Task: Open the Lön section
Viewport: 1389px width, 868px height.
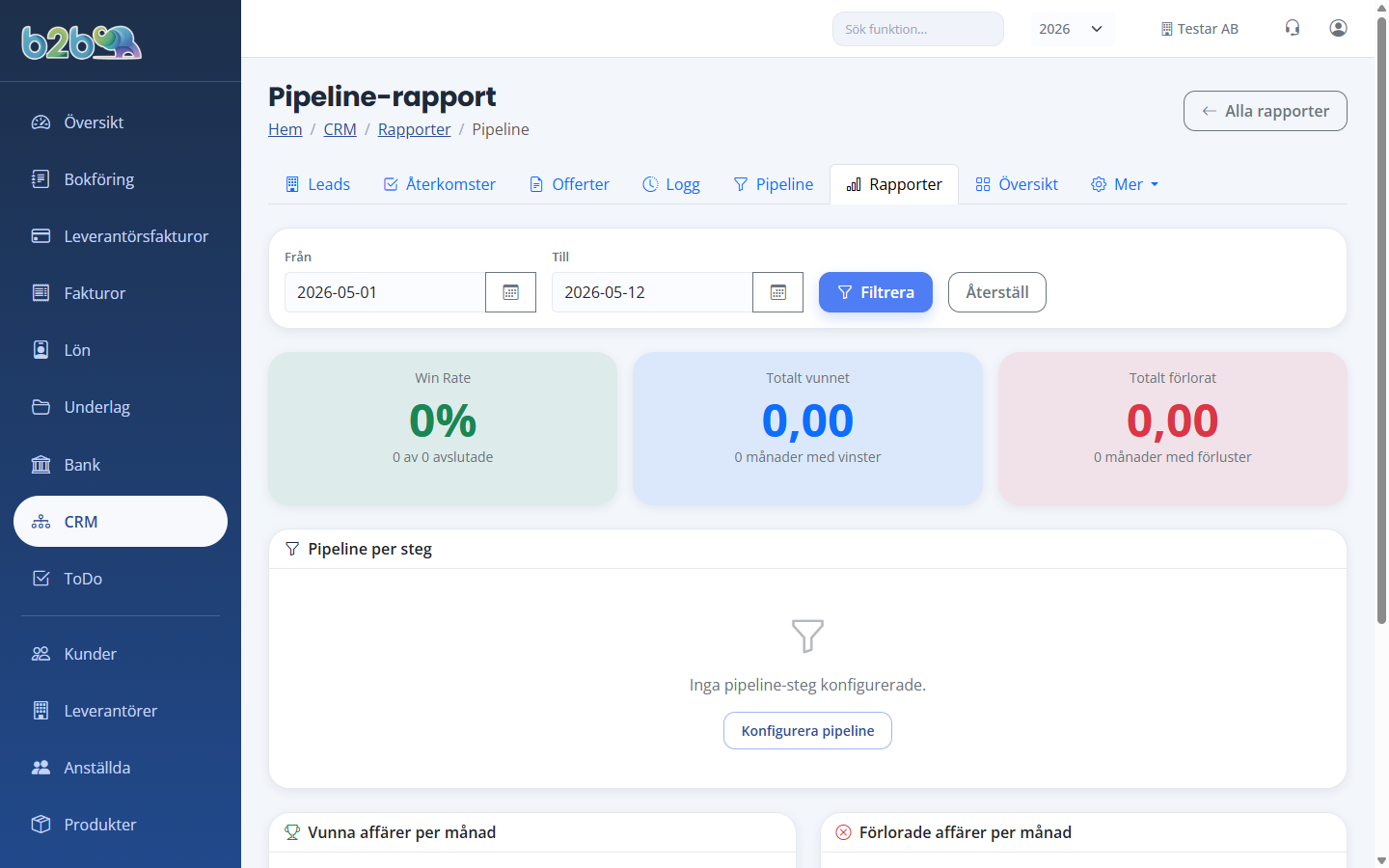Action: pos(121,350)
